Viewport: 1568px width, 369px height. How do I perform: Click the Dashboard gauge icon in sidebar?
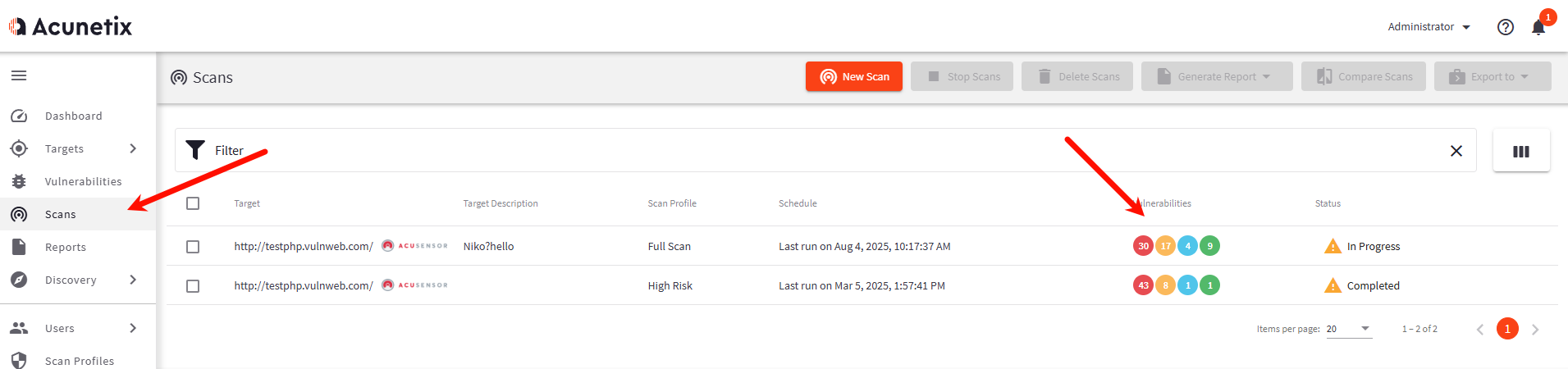[19, 116]
